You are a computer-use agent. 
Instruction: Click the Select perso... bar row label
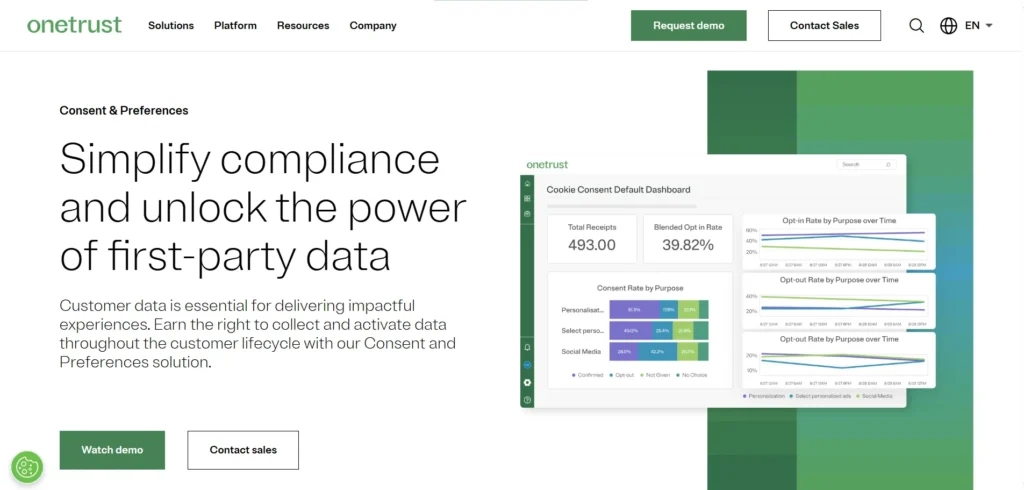[583, 331]
